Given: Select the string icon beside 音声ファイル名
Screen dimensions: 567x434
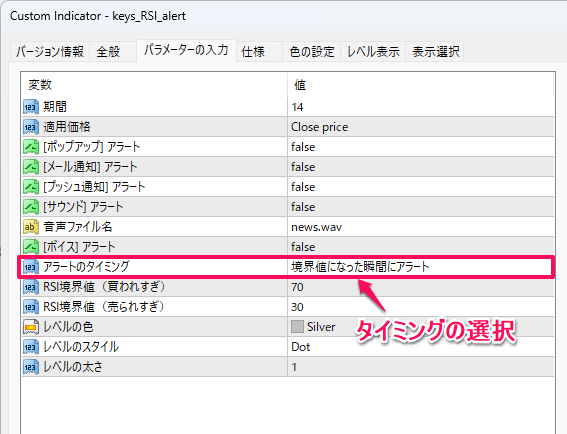Looking at the screenshot, I should click(31, 227).
